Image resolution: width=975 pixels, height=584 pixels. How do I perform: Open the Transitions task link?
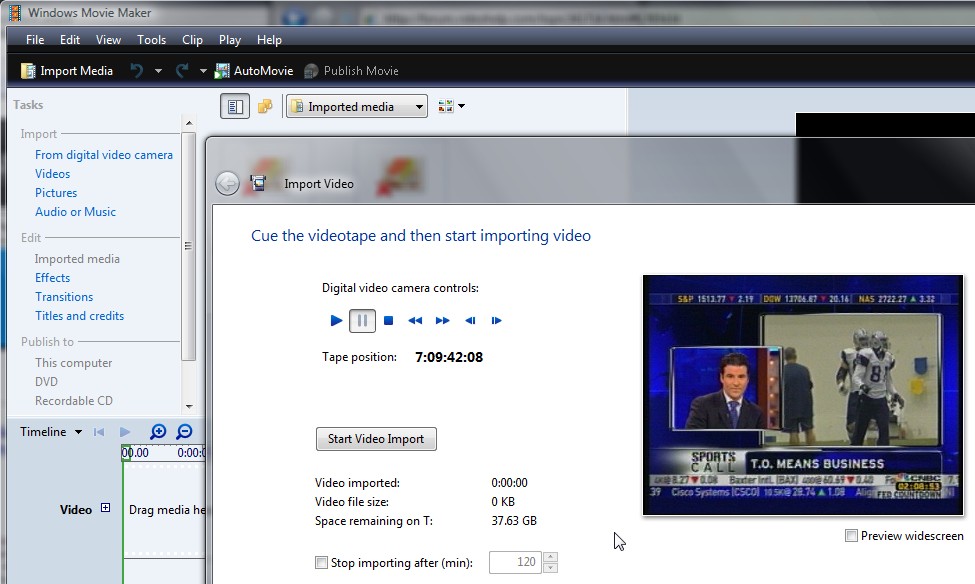pos(64,297)
